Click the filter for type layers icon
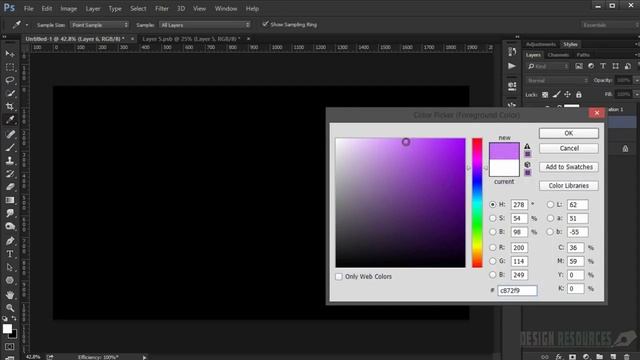Viewport: 640px width, 360px height. click(x=603, y=66)
